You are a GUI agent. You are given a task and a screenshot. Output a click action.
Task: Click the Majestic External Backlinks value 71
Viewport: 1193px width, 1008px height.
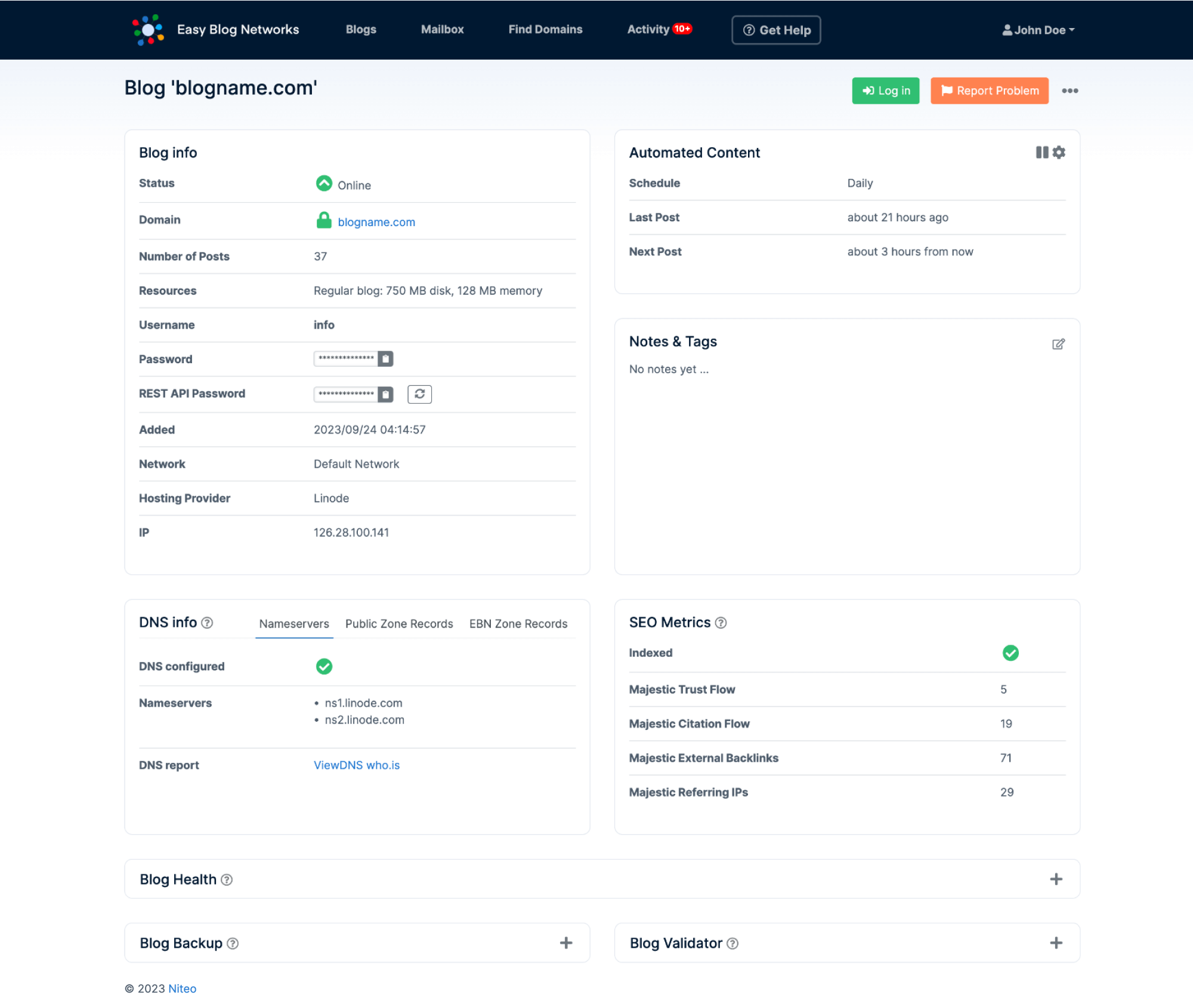pos(1006,758)
